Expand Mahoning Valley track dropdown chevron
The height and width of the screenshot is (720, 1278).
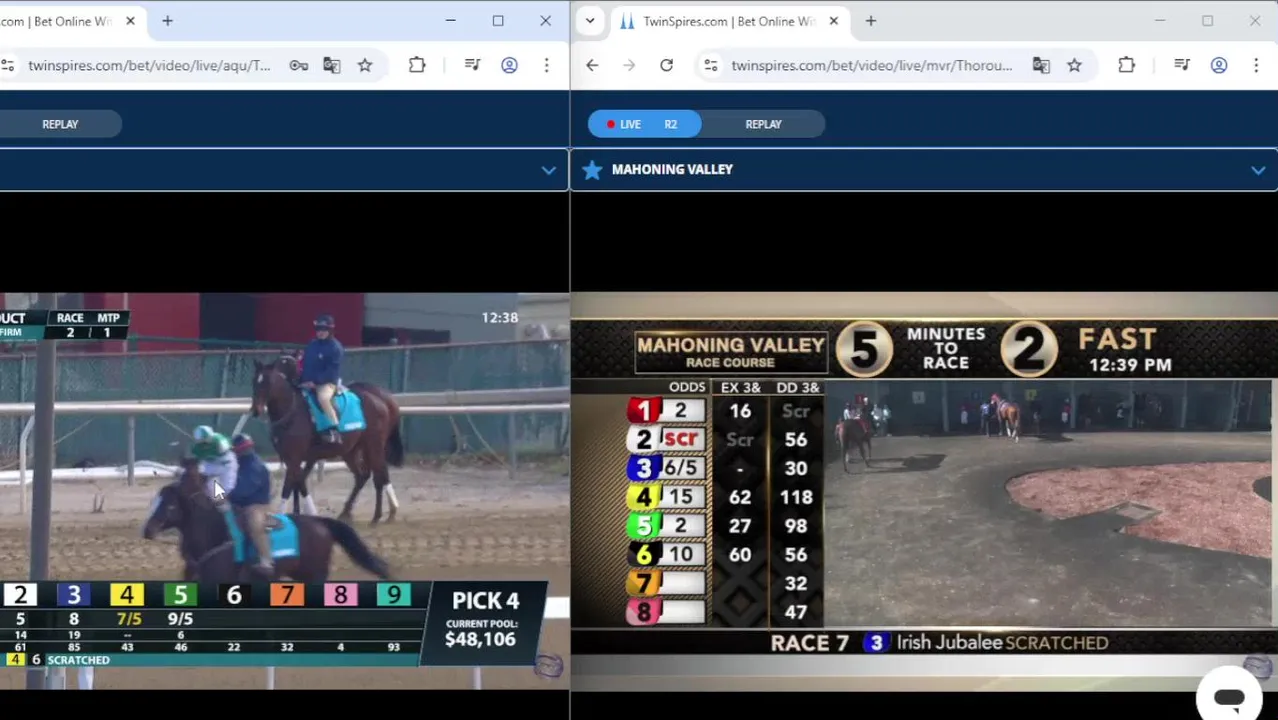coord(1257,170)
